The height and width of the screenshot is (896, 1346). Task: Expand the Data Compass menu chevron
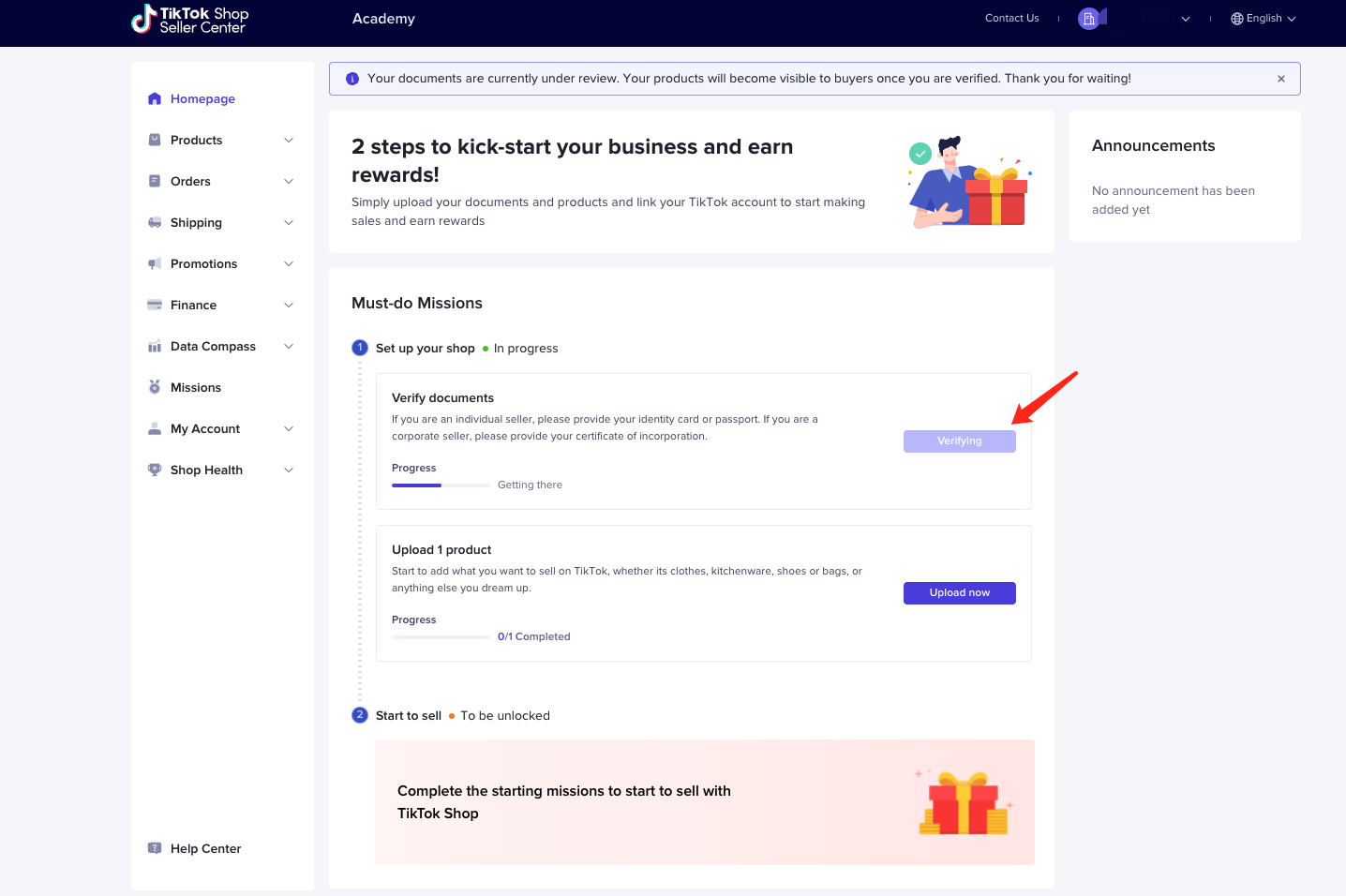coord(289,346)
